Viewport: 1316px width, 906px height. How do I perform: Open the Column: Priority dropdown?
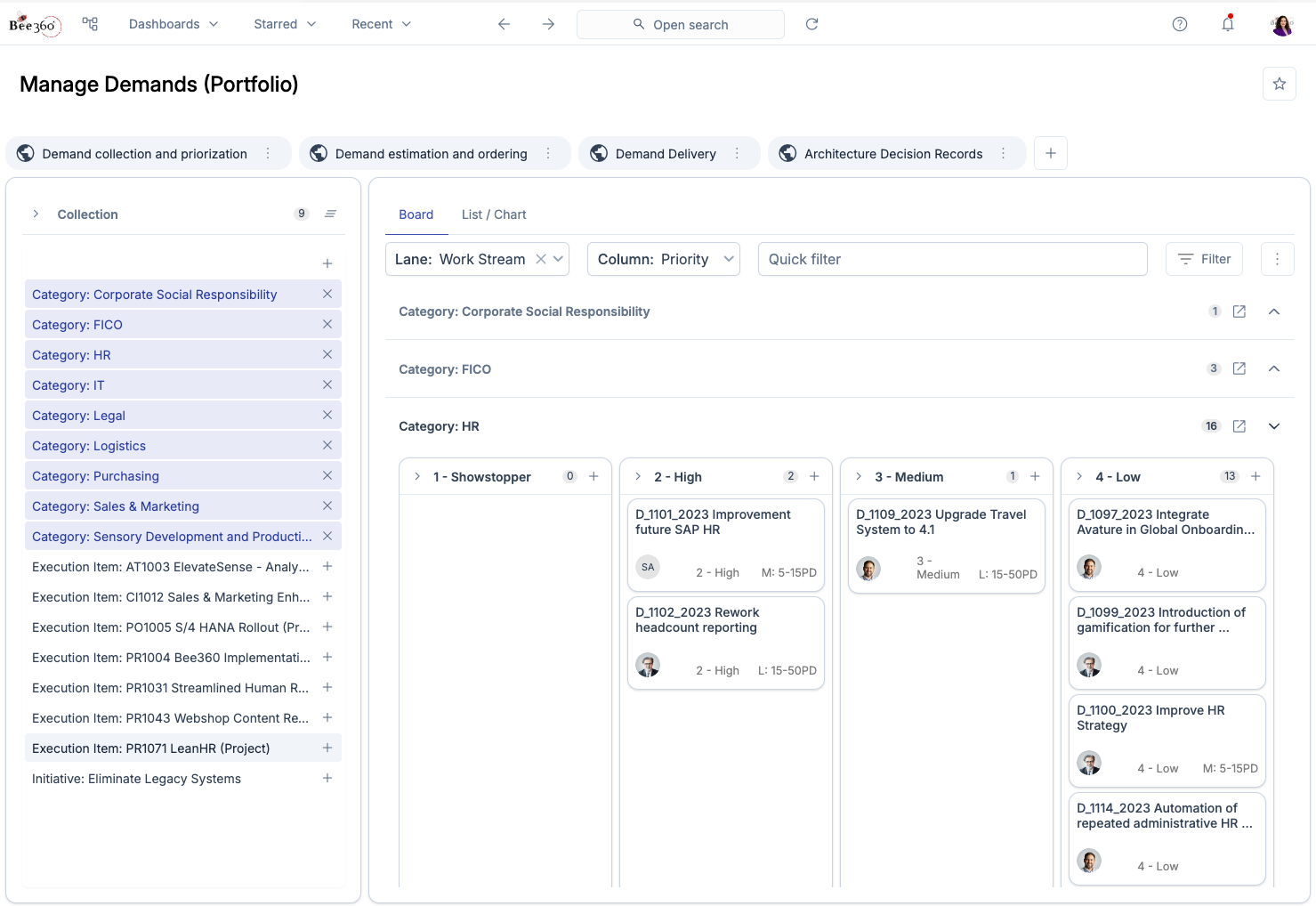pyautogui.click(x=663, y=259)
